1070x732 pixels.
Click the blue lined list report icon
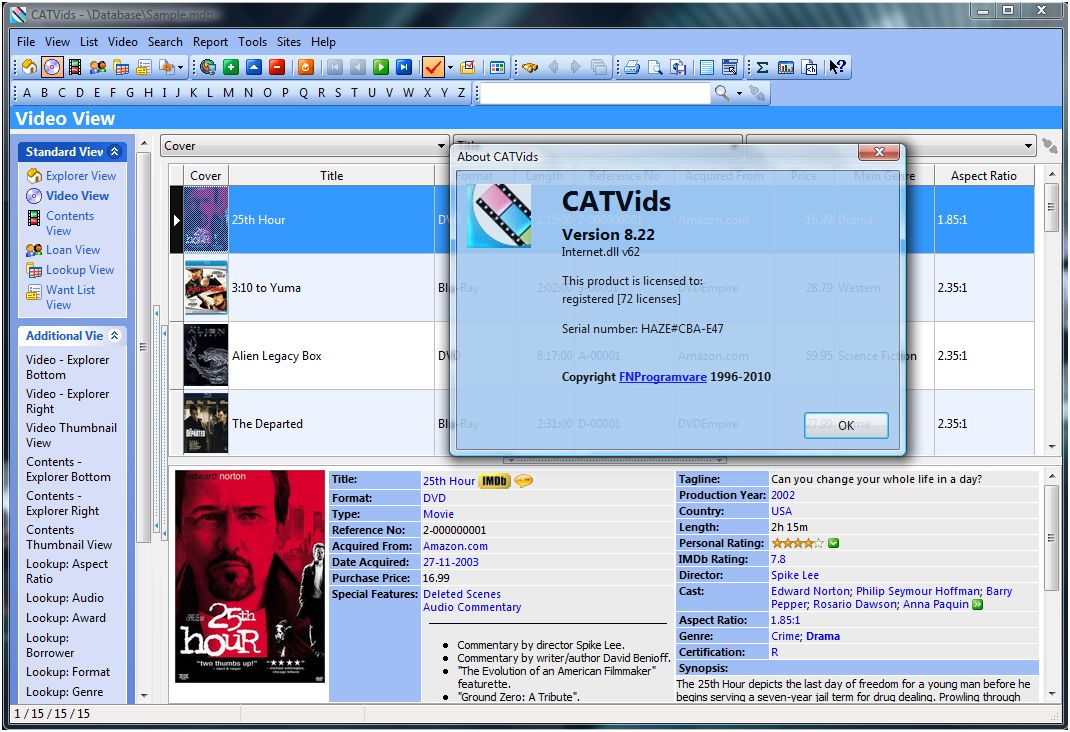point(707,67)
